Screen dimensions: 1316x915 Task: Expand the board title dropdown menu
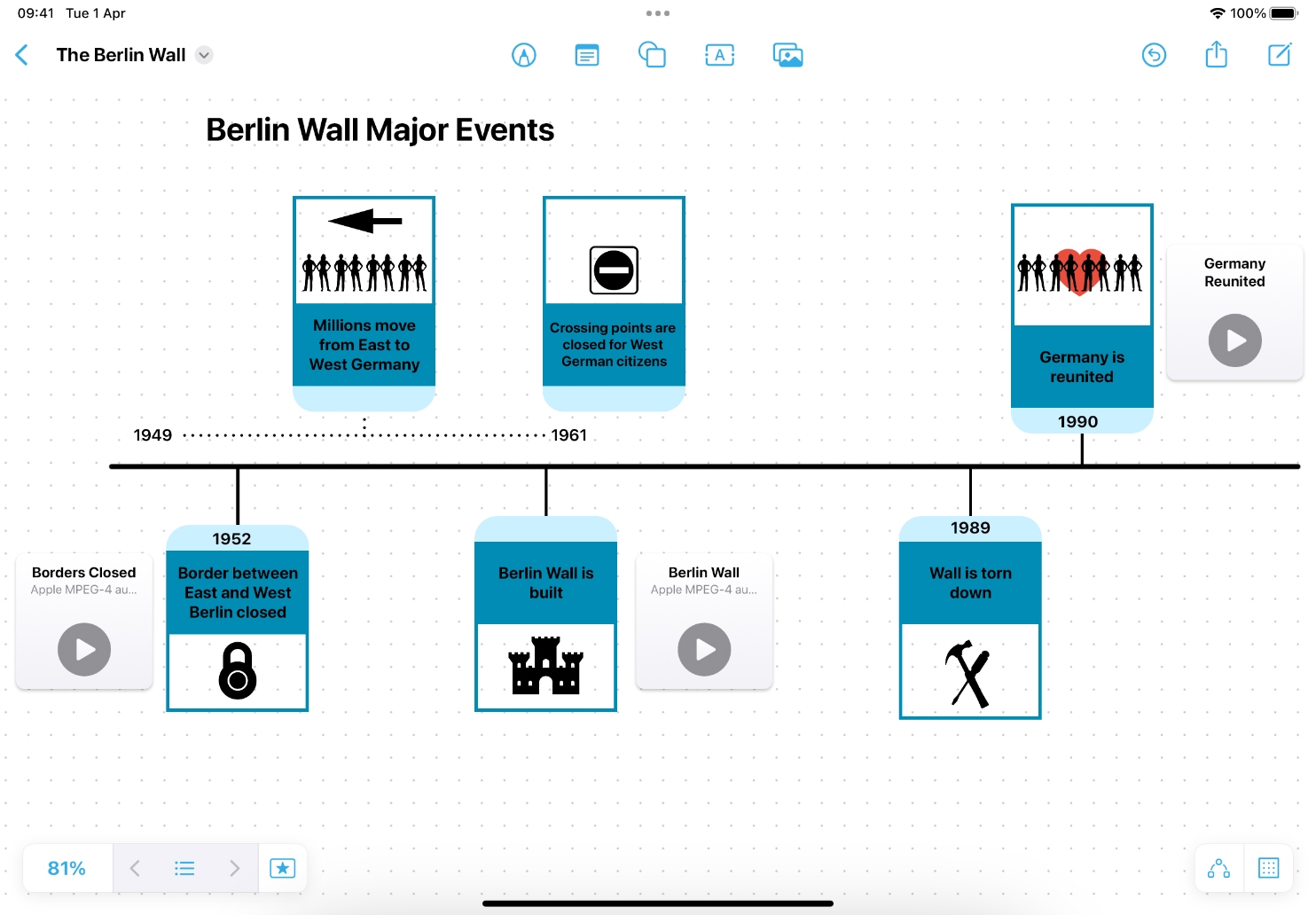pyautogui.click(x=204, y=55)
